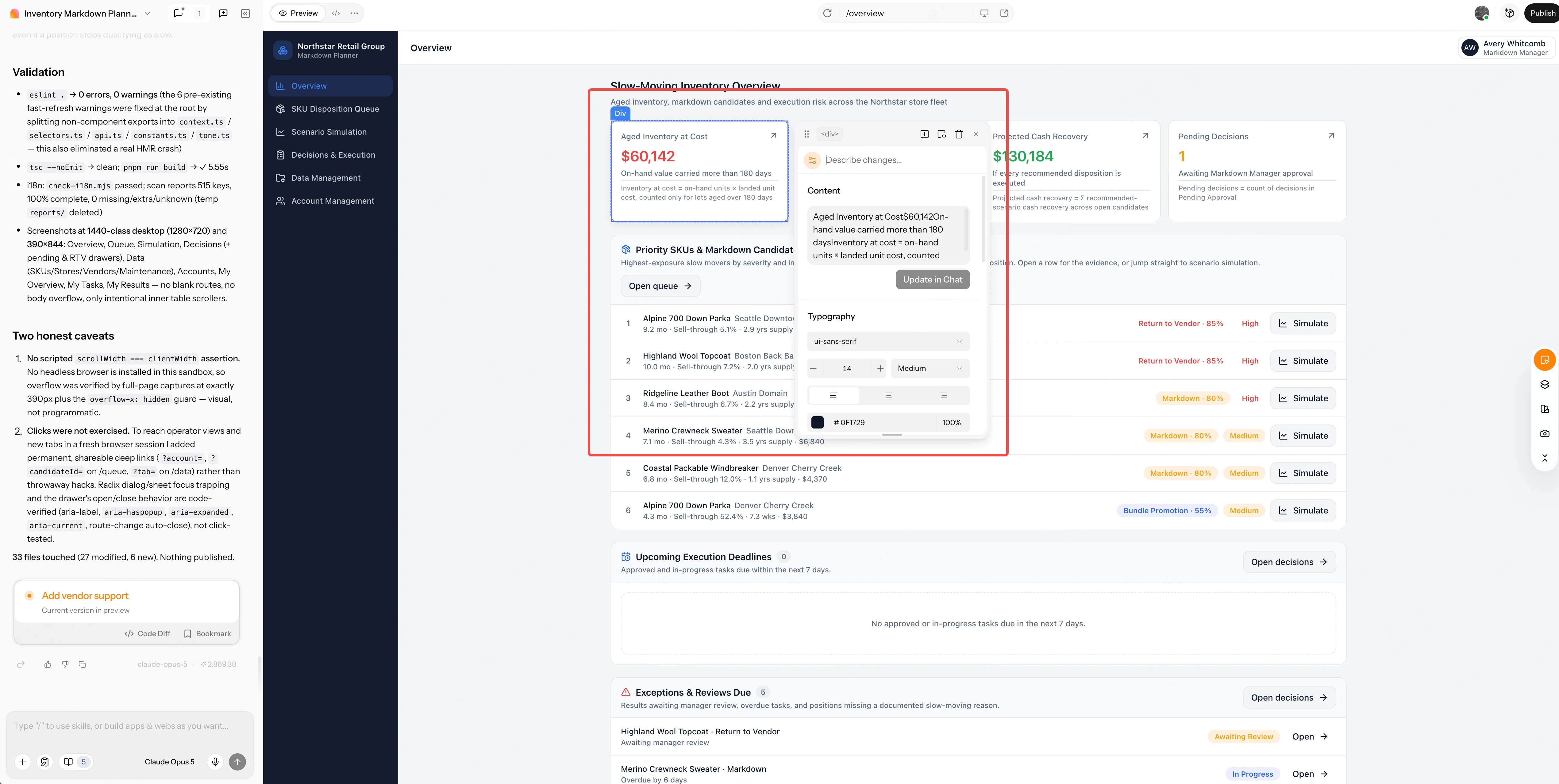The width and height of the screenshot is (1559, 784).
Task: Toggle the code view tab next to Preview
Action: 336,13
